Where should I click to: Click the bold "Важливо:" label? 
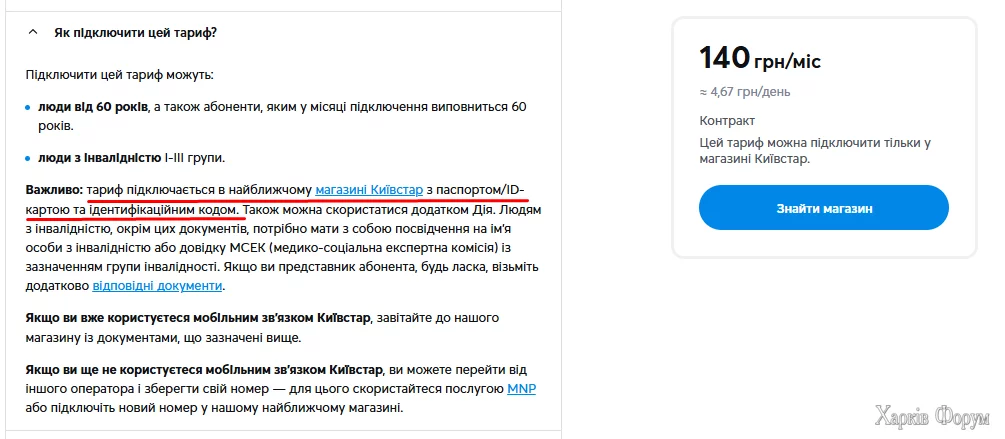[x=55, y=189]
